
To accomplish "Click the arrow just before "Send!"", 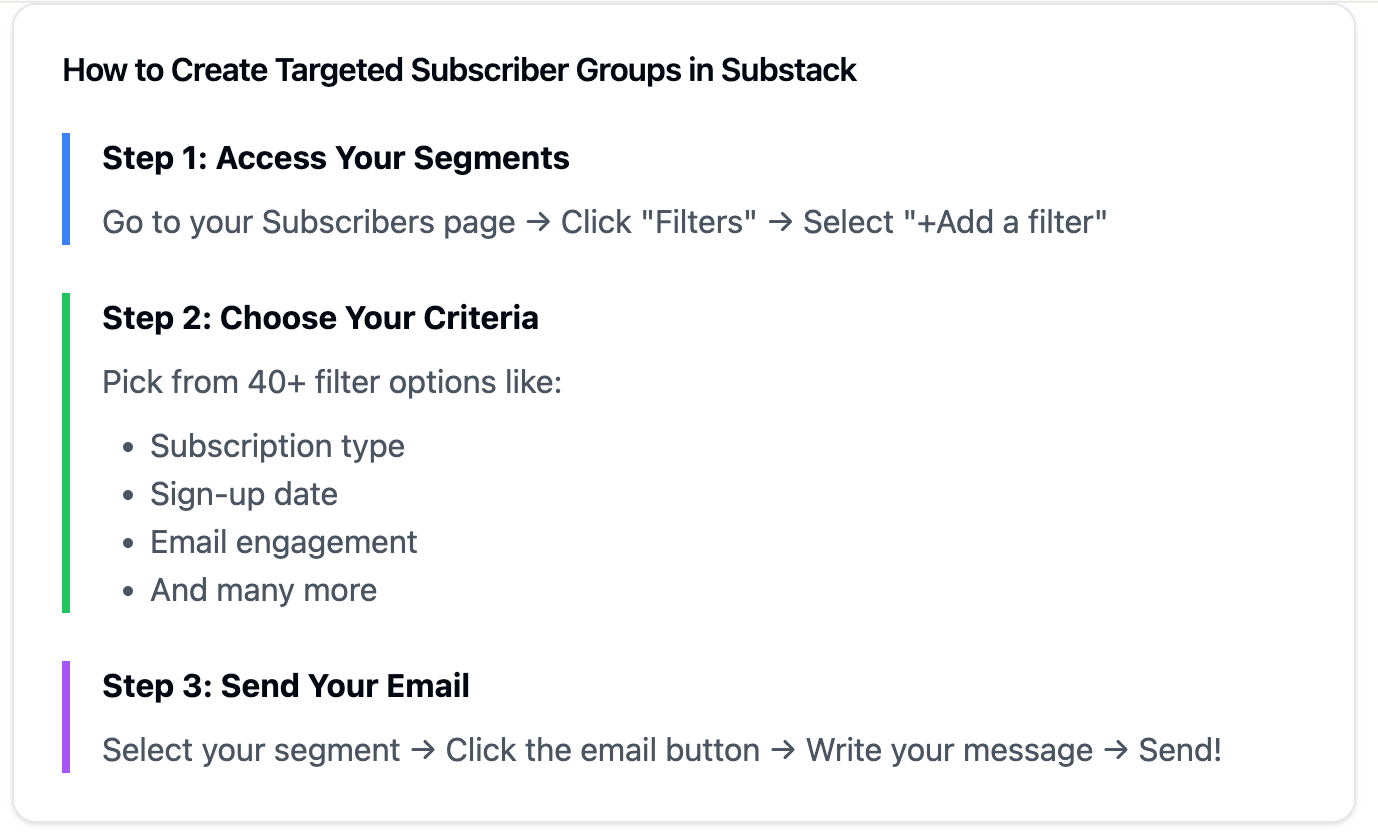I will coord(1116,750).
